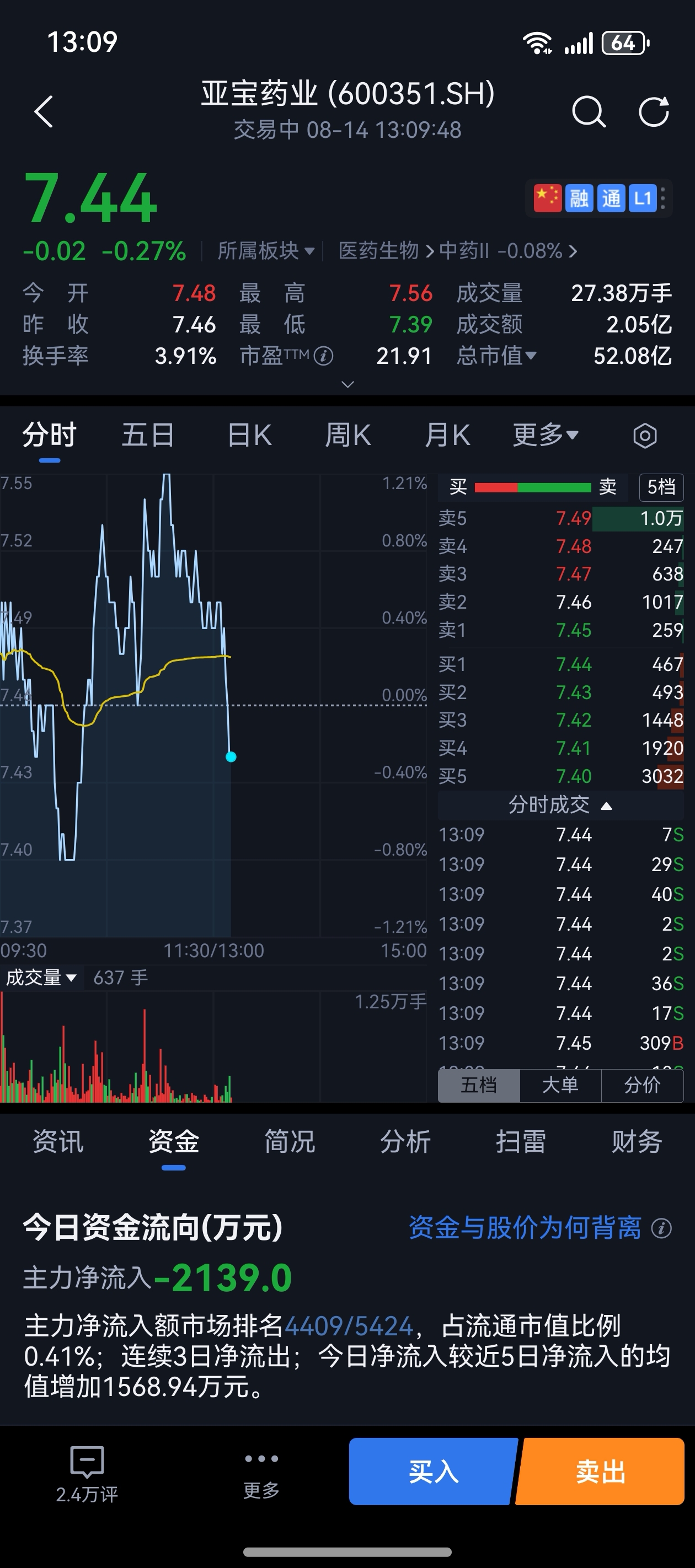The image size is (695, 1568).
Task: Tap info icon beside 资金与股价为何背离
Action: pyautogui.click(x=661, y=1228)
